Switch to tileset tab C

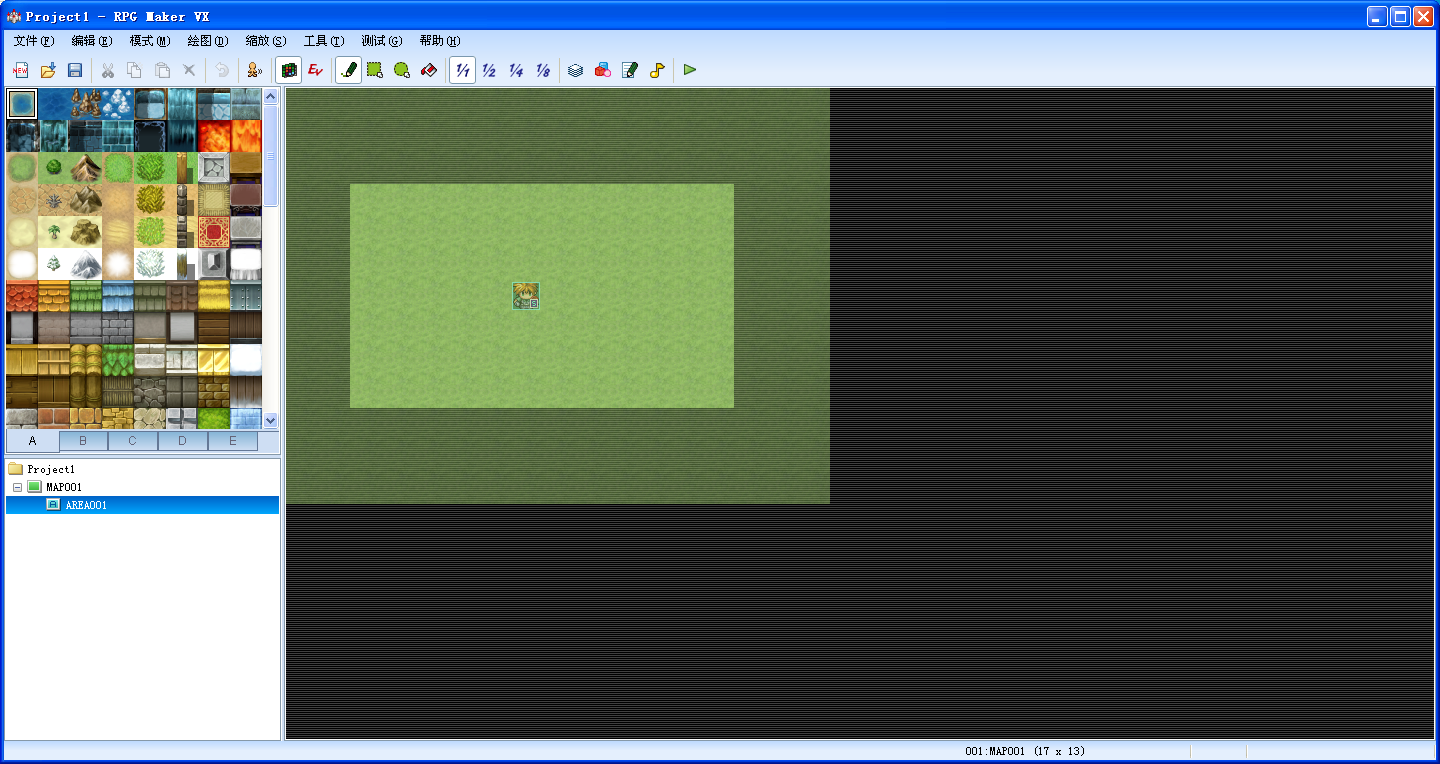click(x=133, y=441)
